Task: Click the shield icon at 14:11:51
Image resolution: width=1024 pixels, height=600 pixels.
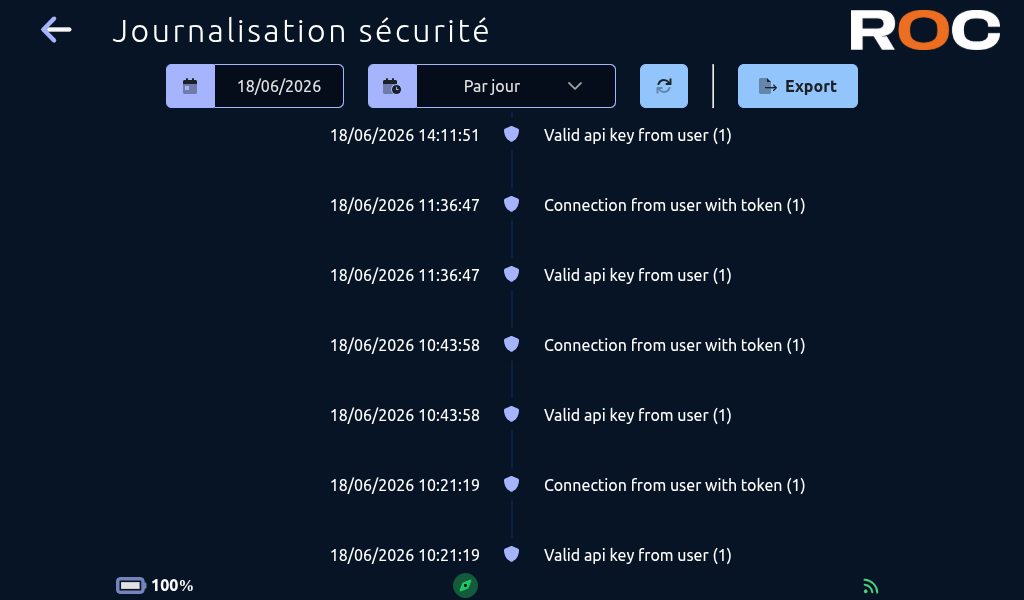Action: (511, 134)
